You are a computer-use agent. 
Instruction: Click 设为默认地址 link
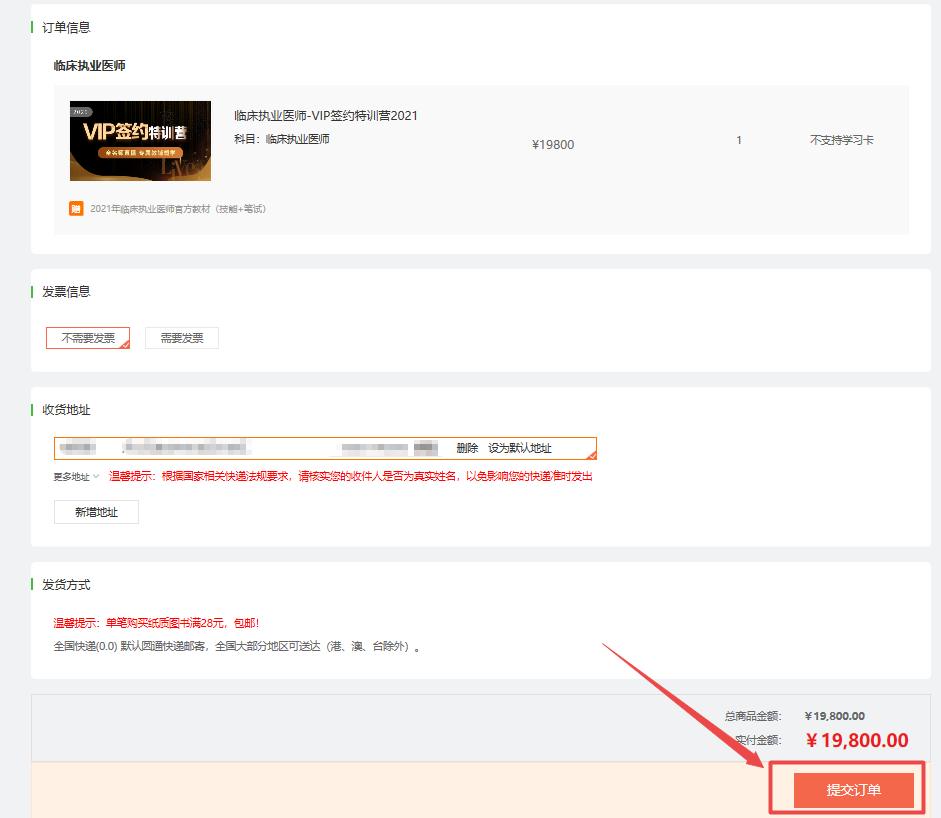click(520, 448)
